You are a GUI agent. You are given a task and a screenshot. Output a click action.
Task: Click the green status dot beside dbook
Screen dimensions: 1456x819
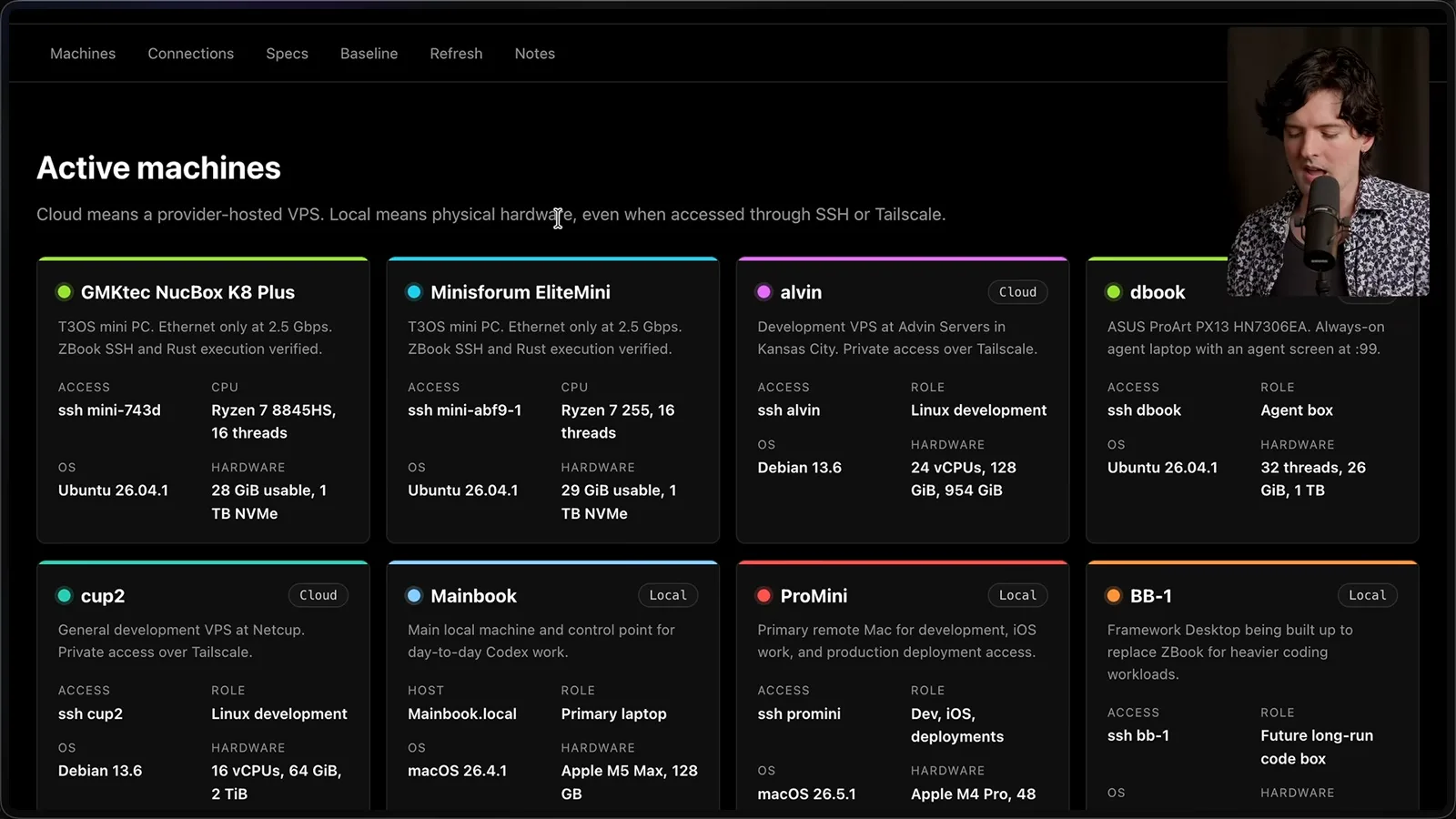1114,292
